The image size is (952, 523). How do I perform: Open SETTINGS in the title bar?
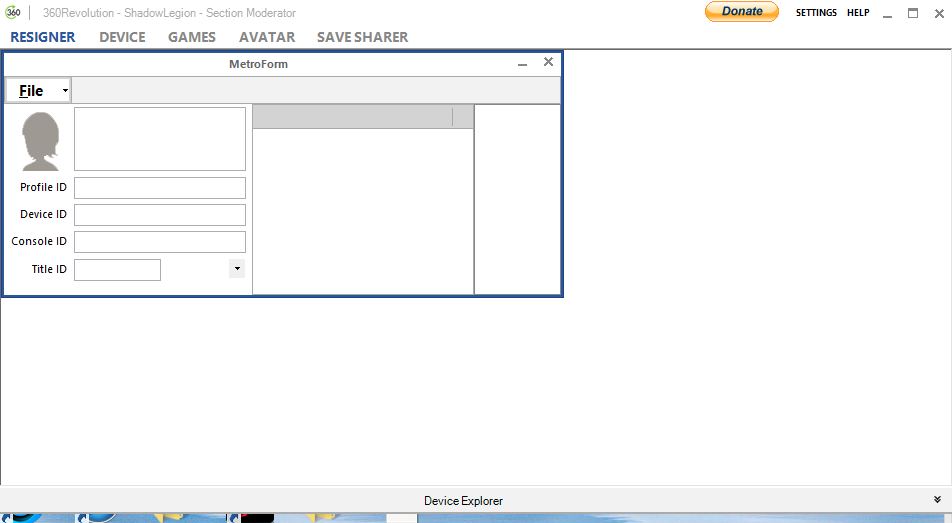click(816, 13)
